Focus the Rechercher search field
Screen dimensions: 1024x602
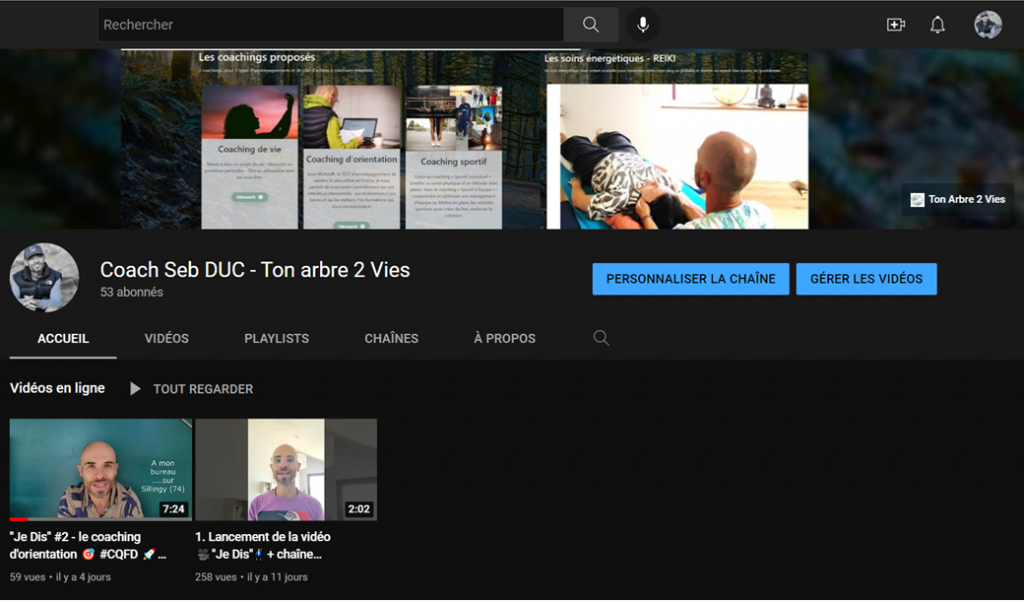point(330,25)
